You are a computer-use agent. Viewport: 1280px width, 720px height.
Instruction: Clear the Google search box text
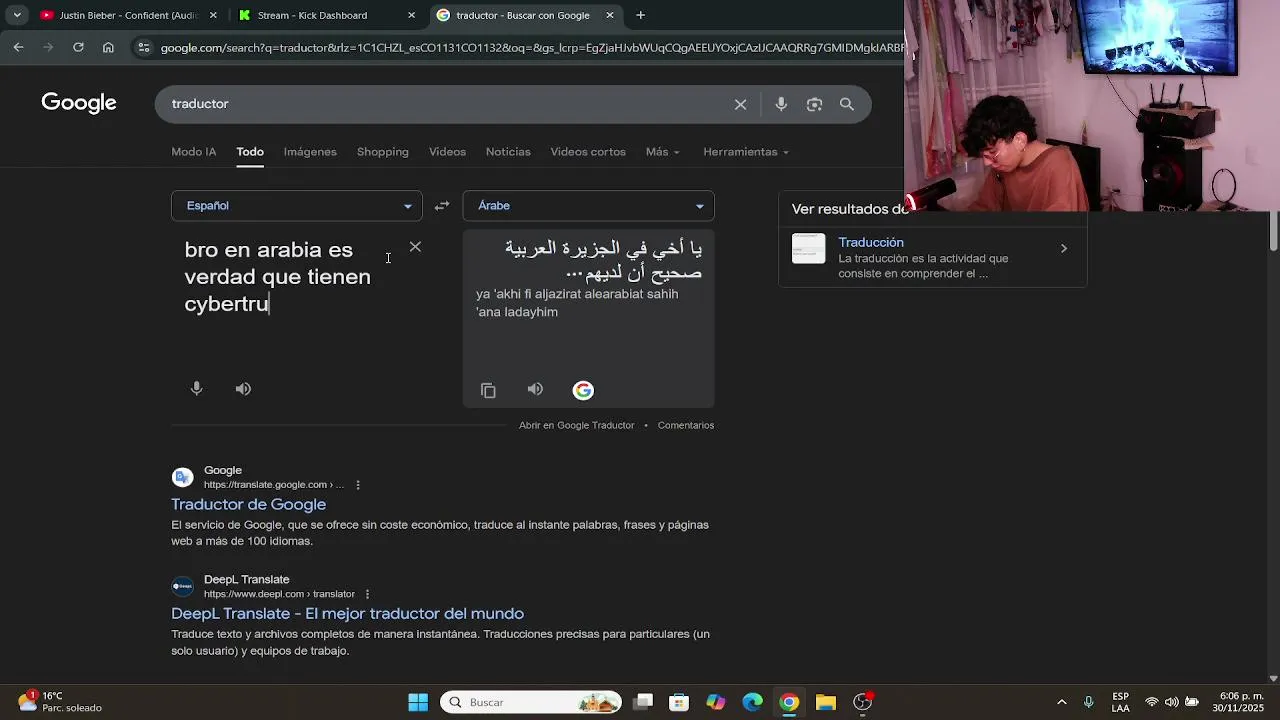coord(740,104)
